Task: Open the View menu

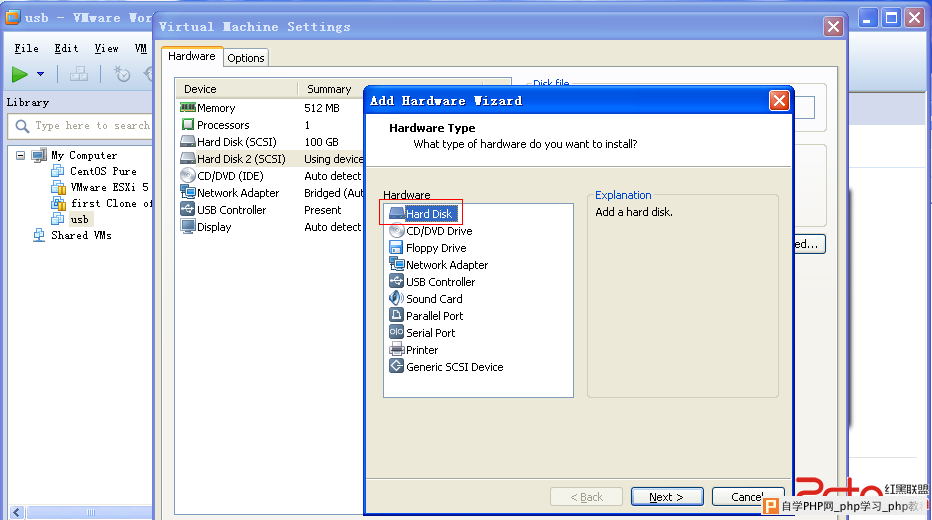Action: pyautogui.click(x=106, y=49)
